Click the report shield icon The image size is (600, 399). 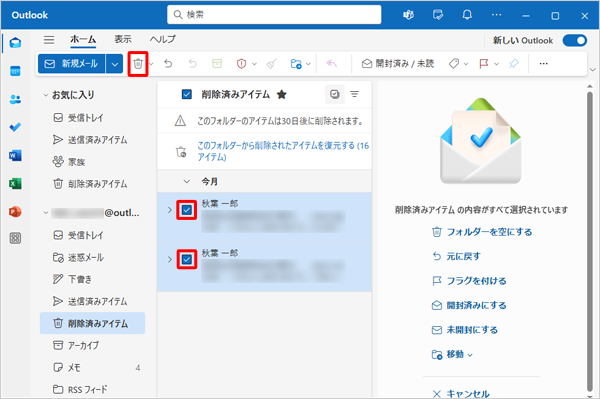pyautogui.click(x=241, y=64)
